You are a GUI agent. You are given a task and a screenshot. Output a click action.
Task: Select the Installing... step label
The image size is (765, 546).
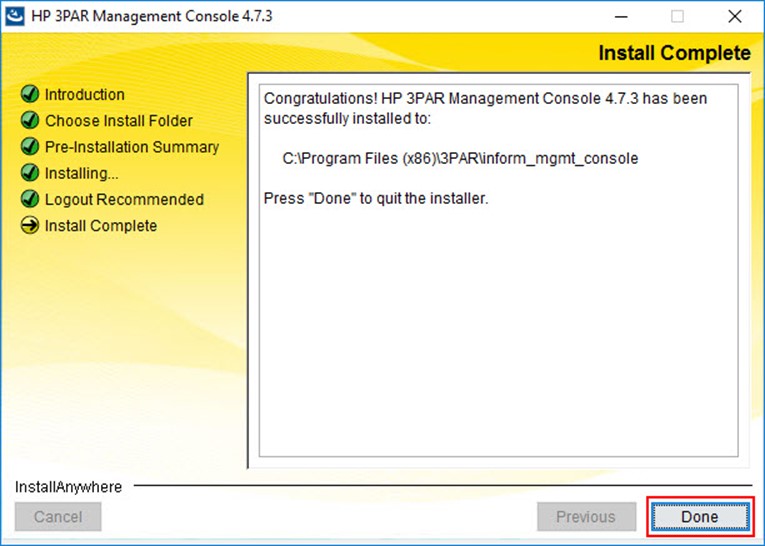click(81, 173)
